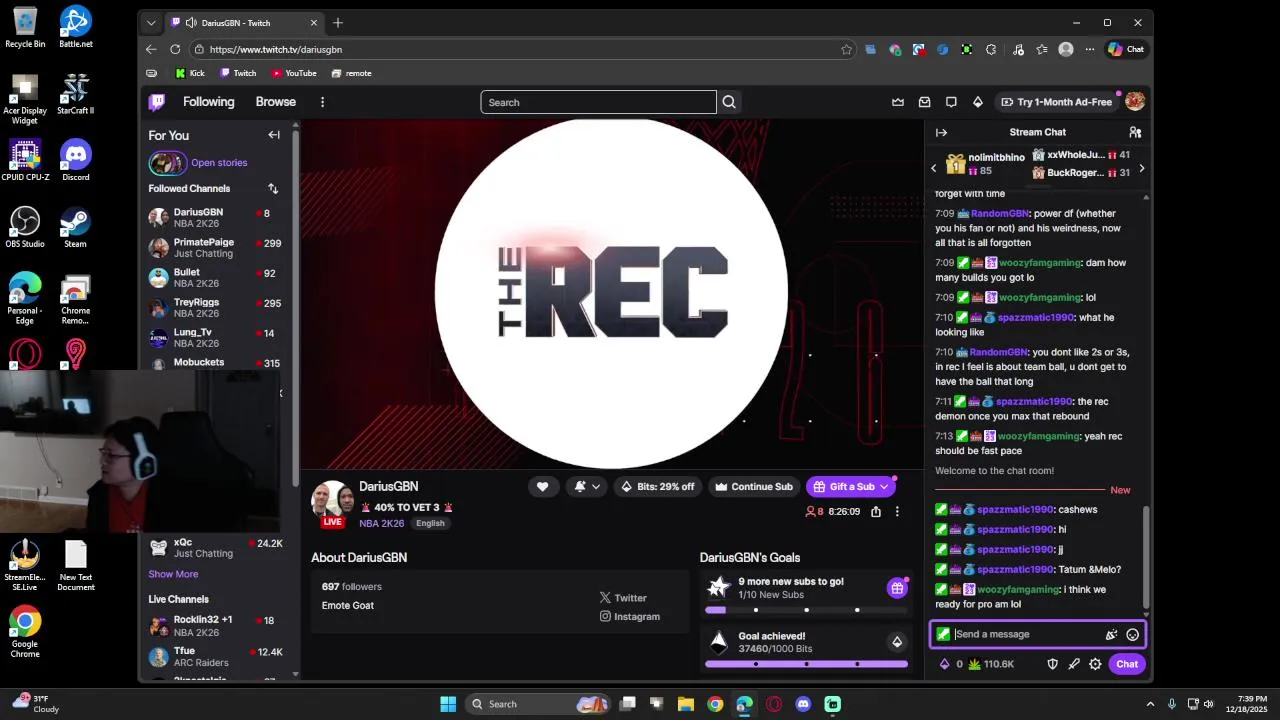The image size is (1280, 720).
Task: Click Bits balance diamond icon below chat
Action: click(x=944, y=664)
